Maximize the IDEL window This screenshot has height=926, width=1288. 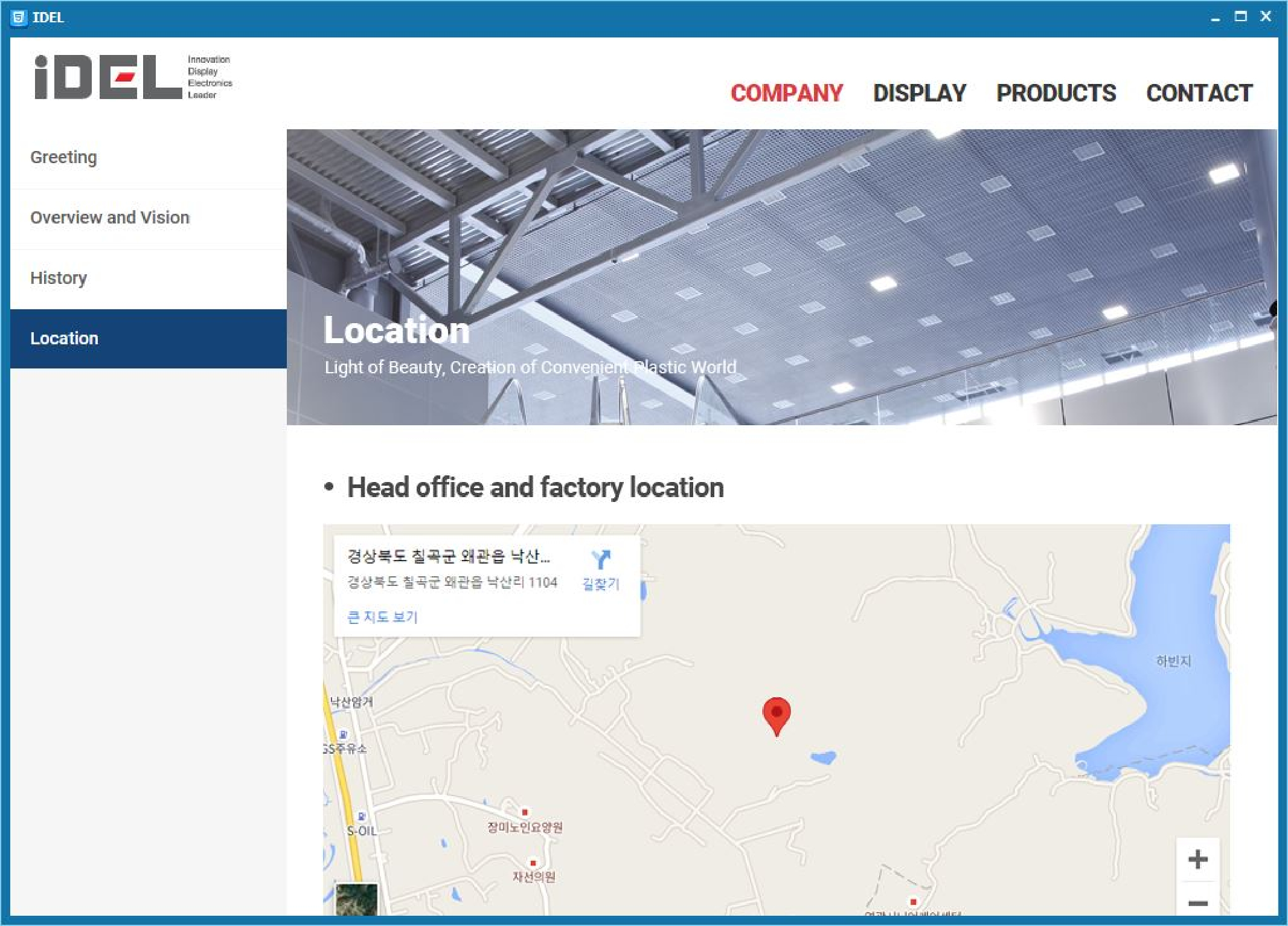(1240, 17)
